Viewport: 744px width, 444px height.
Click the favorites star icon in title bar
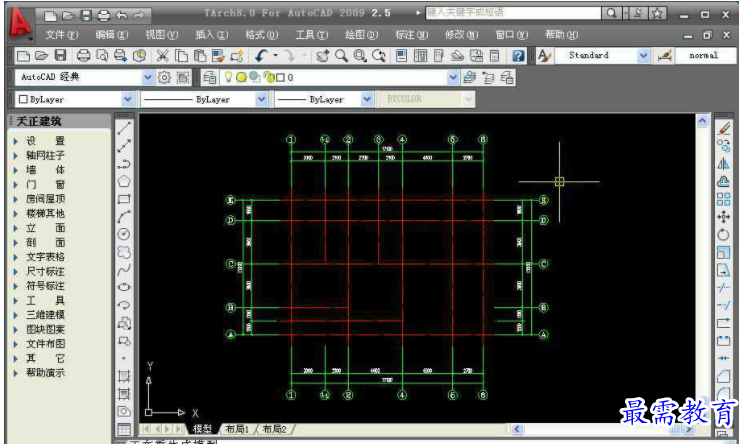tap(658, 13)
